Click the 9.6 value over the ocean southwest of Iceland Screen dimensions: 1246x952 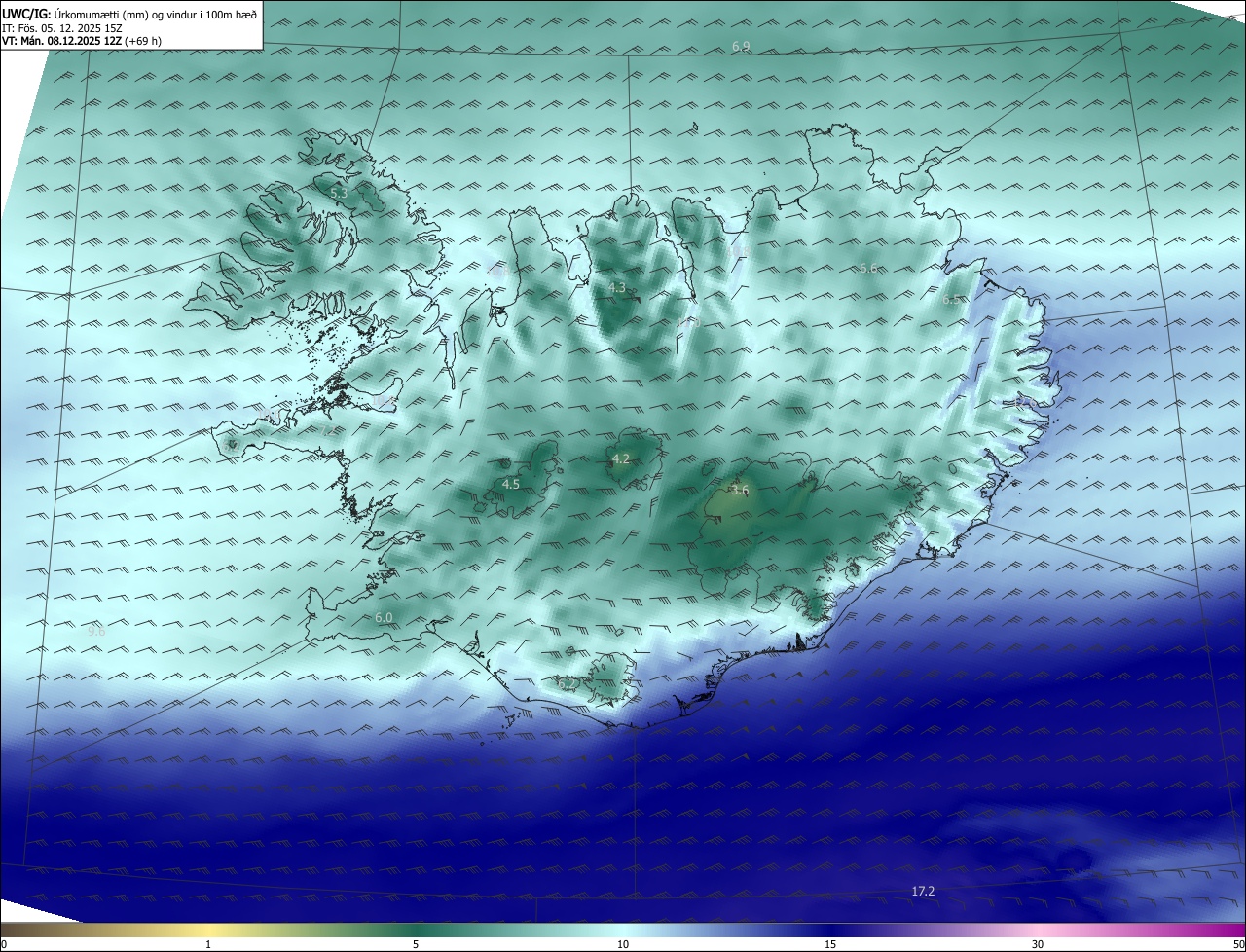(x=96, y=632)
